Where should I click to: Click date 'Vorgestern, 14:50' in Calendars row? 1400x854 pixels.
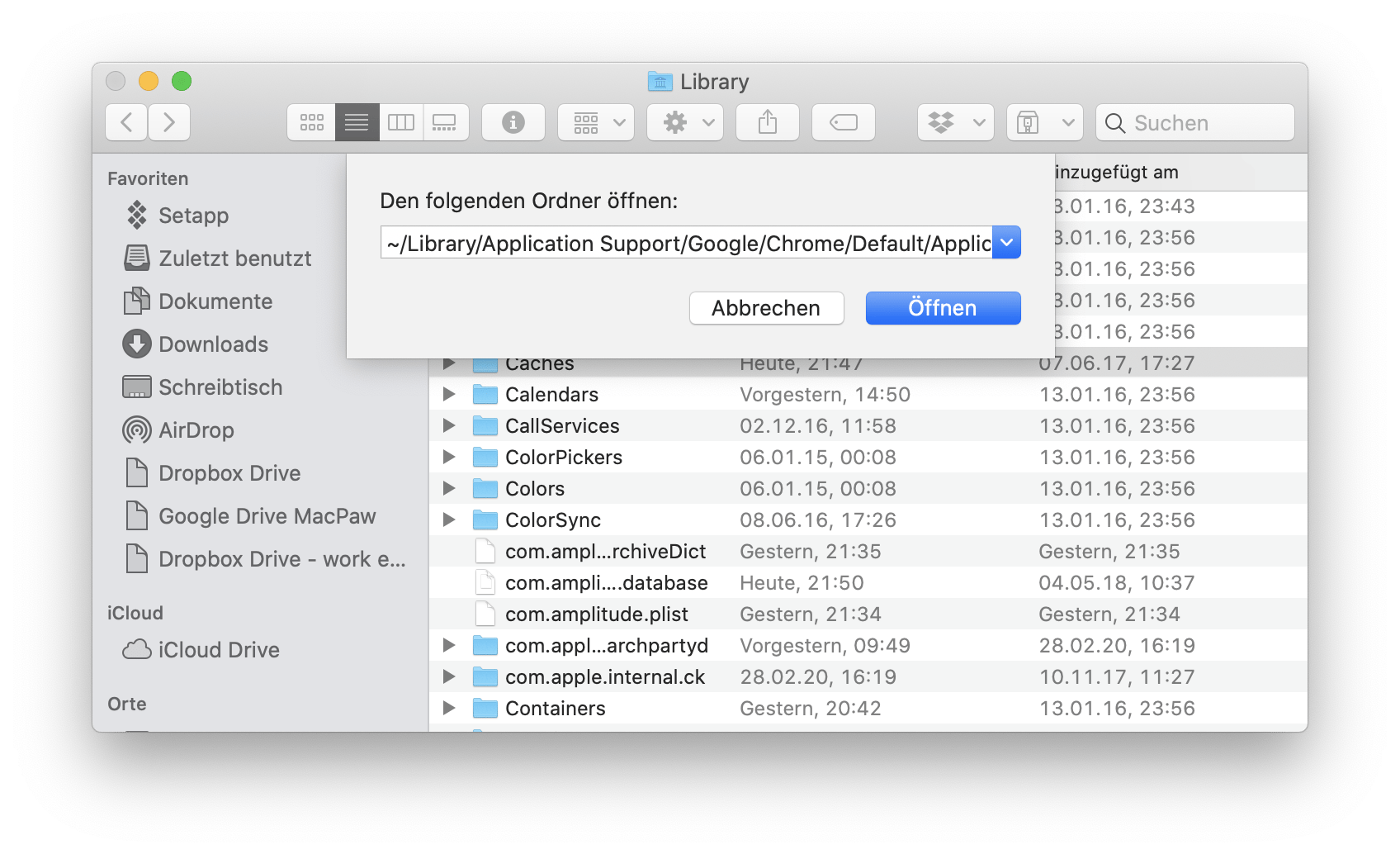click(825, 395)
